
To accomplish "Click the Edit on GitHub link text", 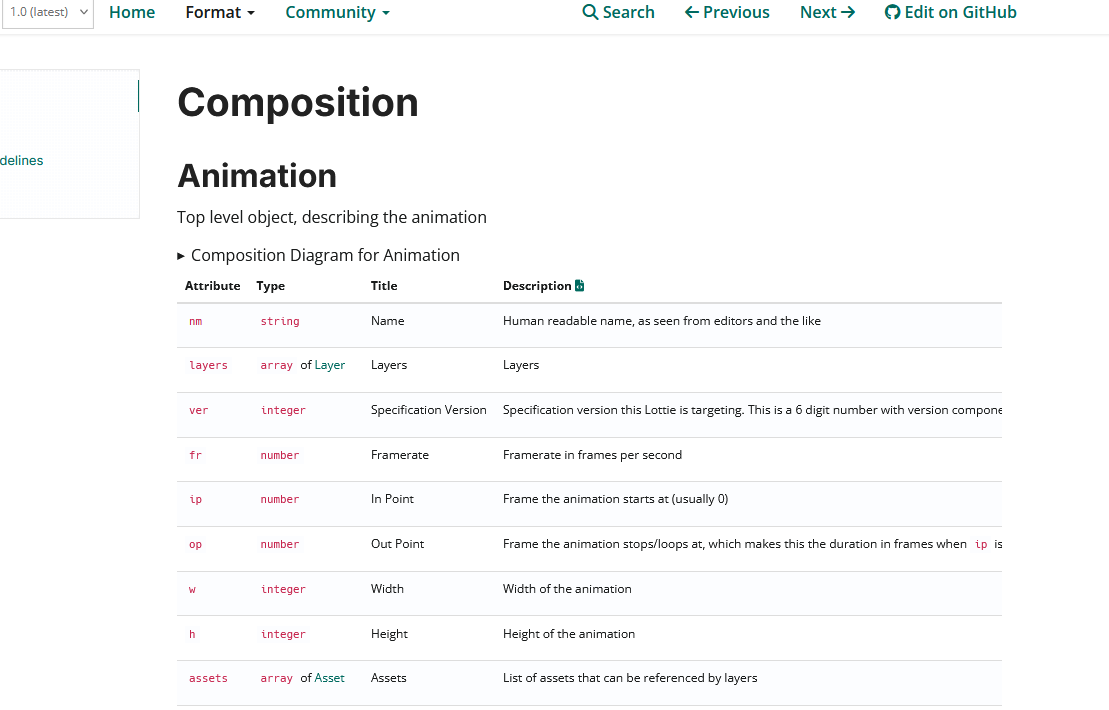I will (x=960, y=13).
